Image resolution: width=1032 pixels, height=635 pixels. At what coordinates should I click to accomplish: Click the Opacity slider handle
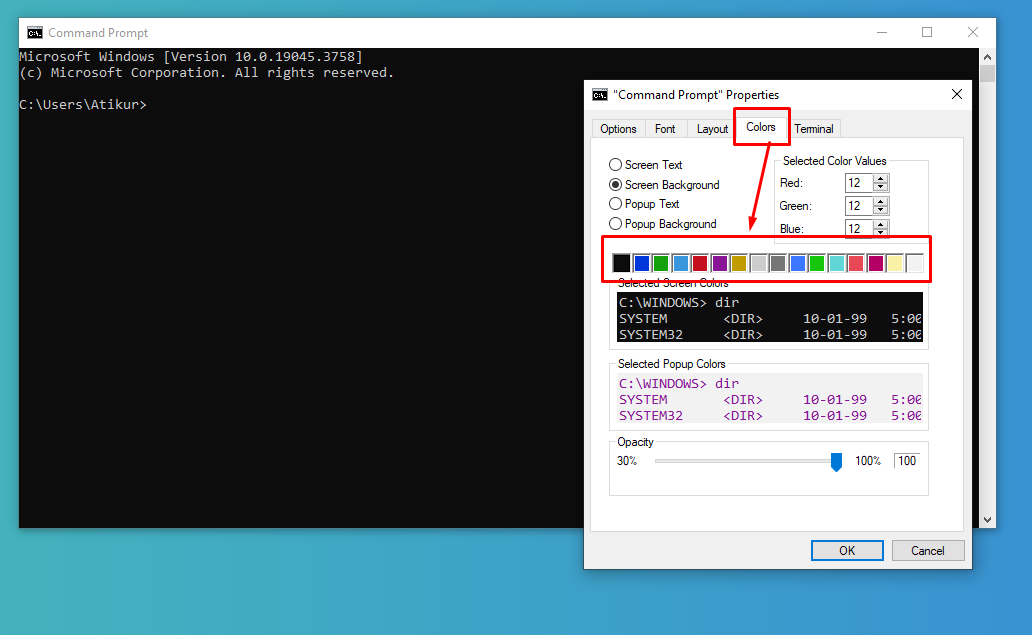pyautogui.click(x=836, y=462)
